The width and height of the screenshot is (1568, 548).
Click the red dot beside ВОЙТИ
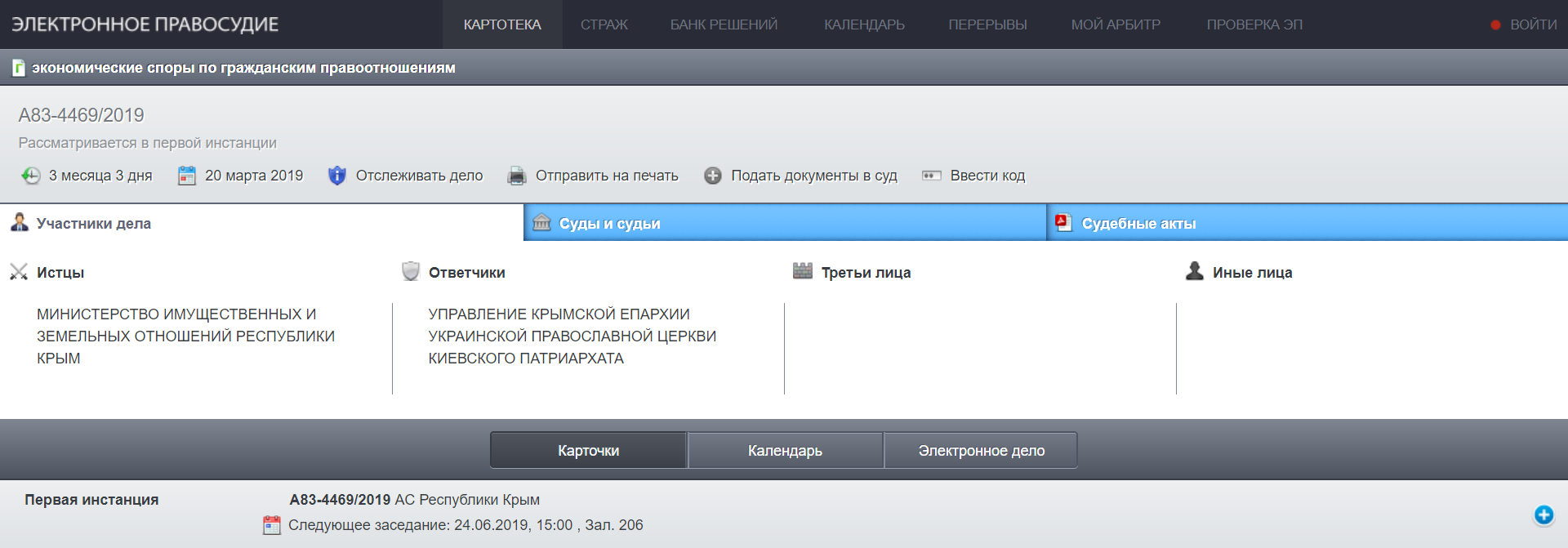tap(1495, 25)
